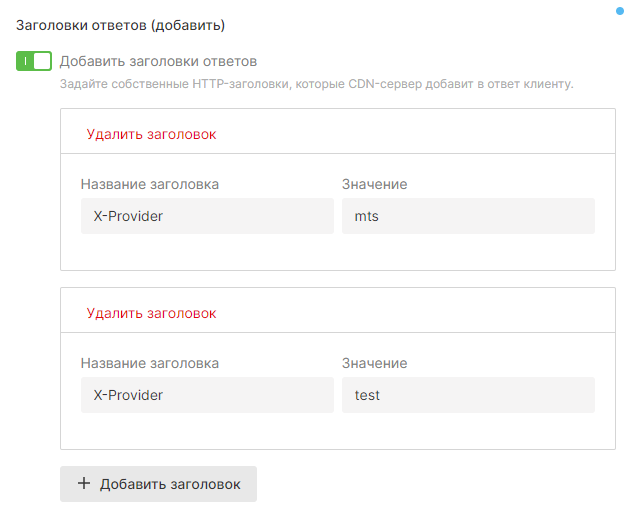632x518 pixels.
Task: Click the grey CDN-server description text
Action: click(x=316, y=85)
